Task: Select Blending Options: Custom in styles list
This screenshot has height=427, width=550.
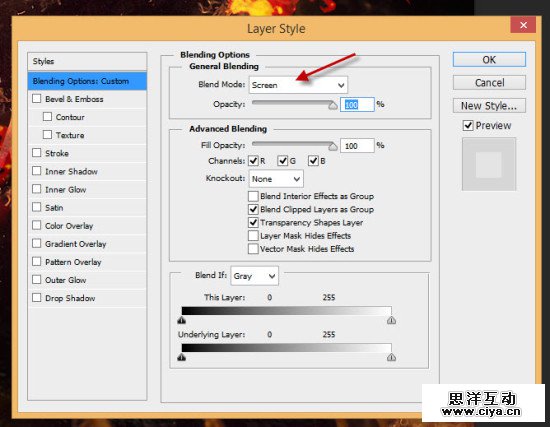Action: click(x=87, y=81)
